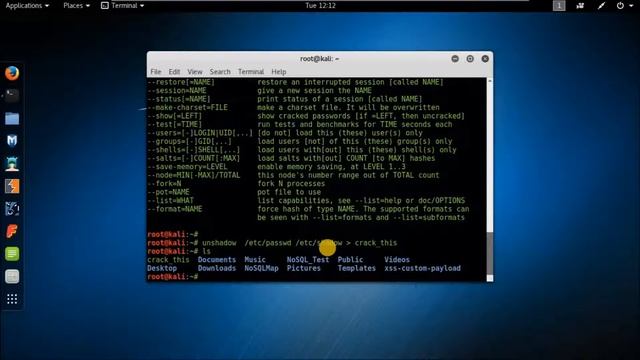Click crack_this in ls output
Image resolution: width=640 pixels, height=360 pixels.
pos(168,260)
